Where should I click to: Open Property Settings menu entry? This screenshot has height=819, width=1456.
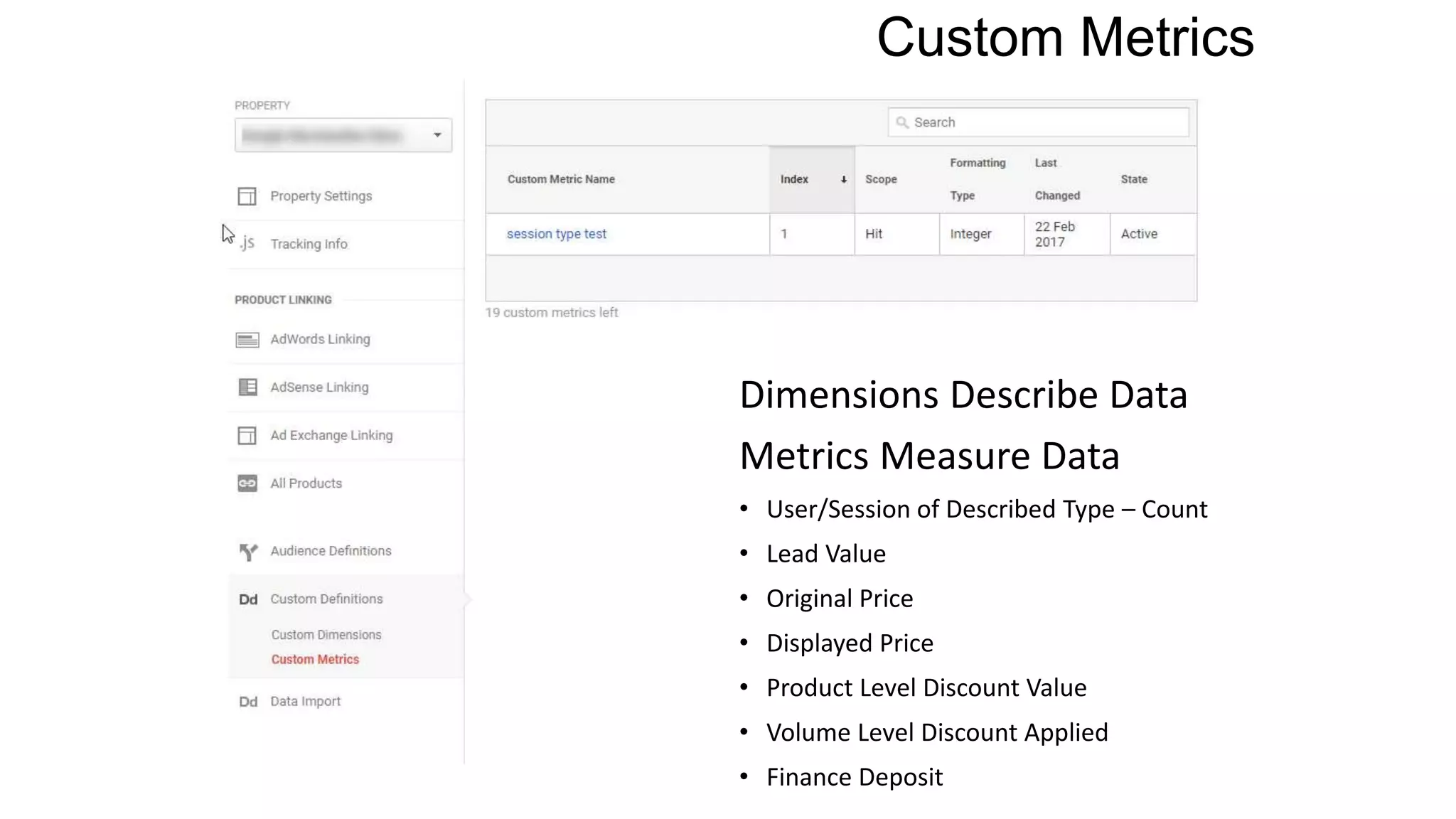321,196
